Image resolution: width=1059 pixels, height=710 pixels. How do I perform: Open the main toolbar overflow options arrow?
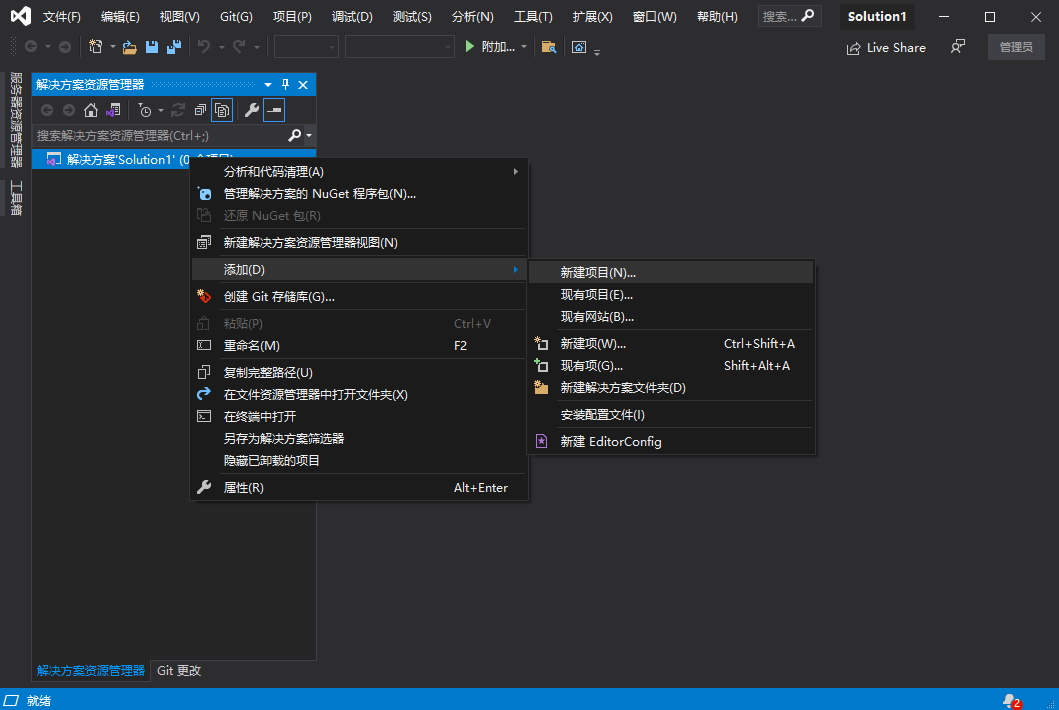(x=597, y=51)
